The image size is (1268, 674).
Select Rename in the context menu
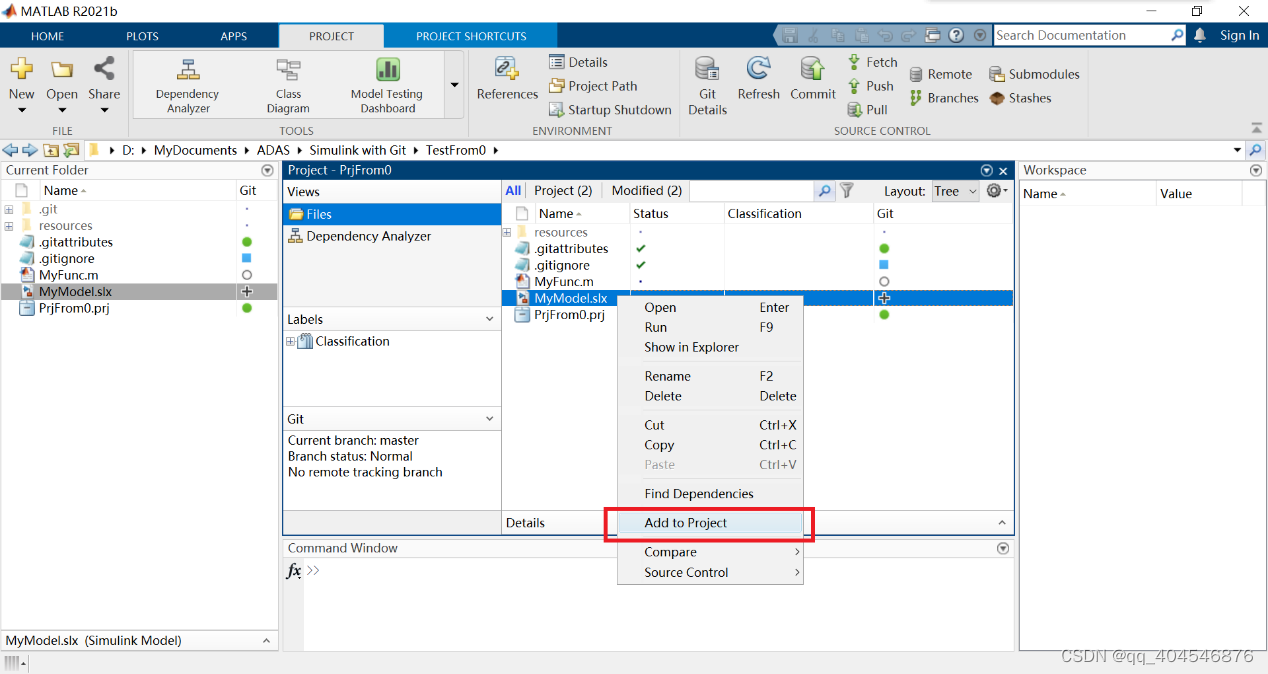(x=710, y=376)
